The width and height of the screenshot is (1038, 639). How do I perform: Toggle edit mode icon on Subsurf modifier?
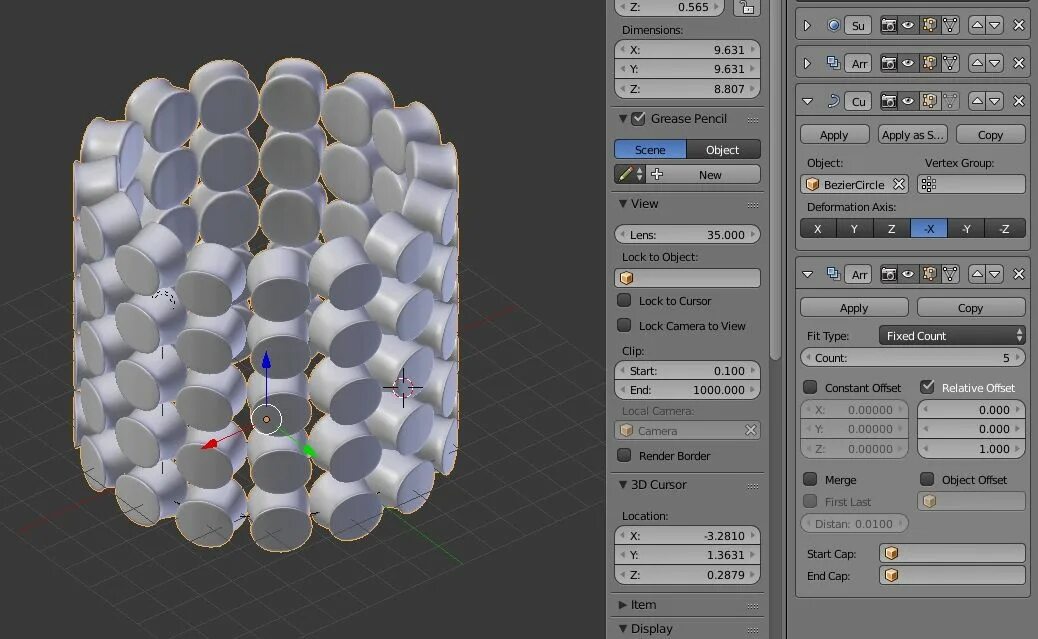(929, 25)
